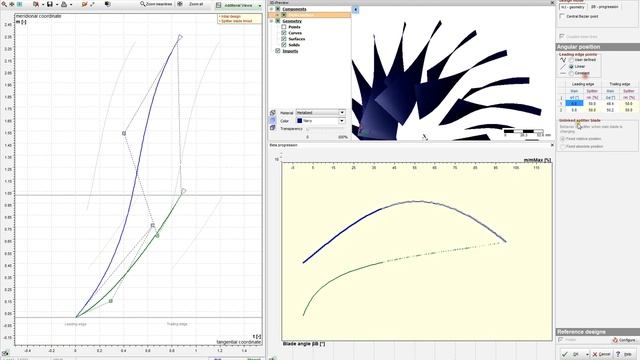Click the Configure button in Reference designs
This screenshot has height=360, width=640.
pyautogui.click(x=624, y=340)
